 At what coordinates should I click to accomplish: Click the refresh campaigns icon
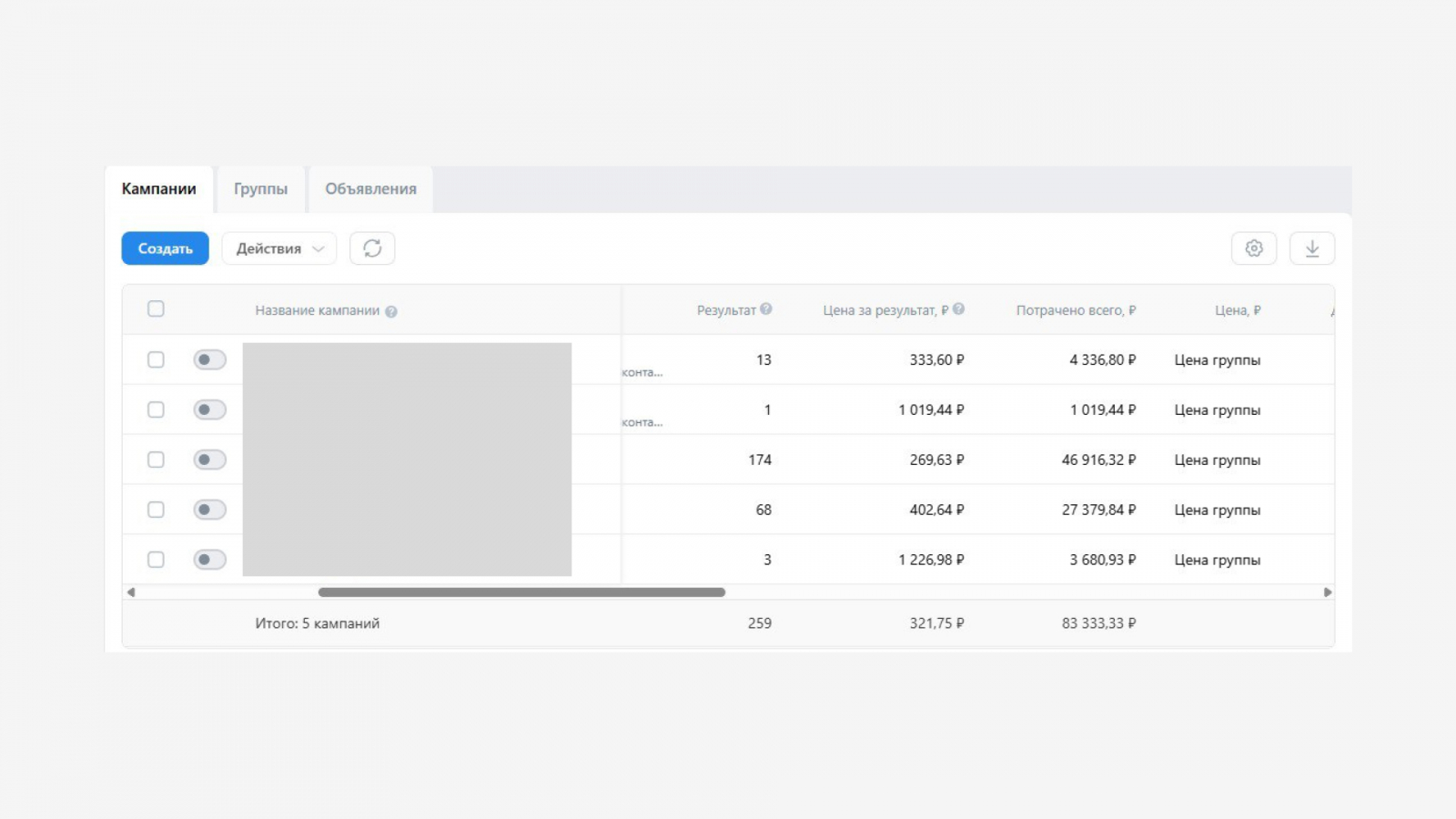click(x=372, y=248)
